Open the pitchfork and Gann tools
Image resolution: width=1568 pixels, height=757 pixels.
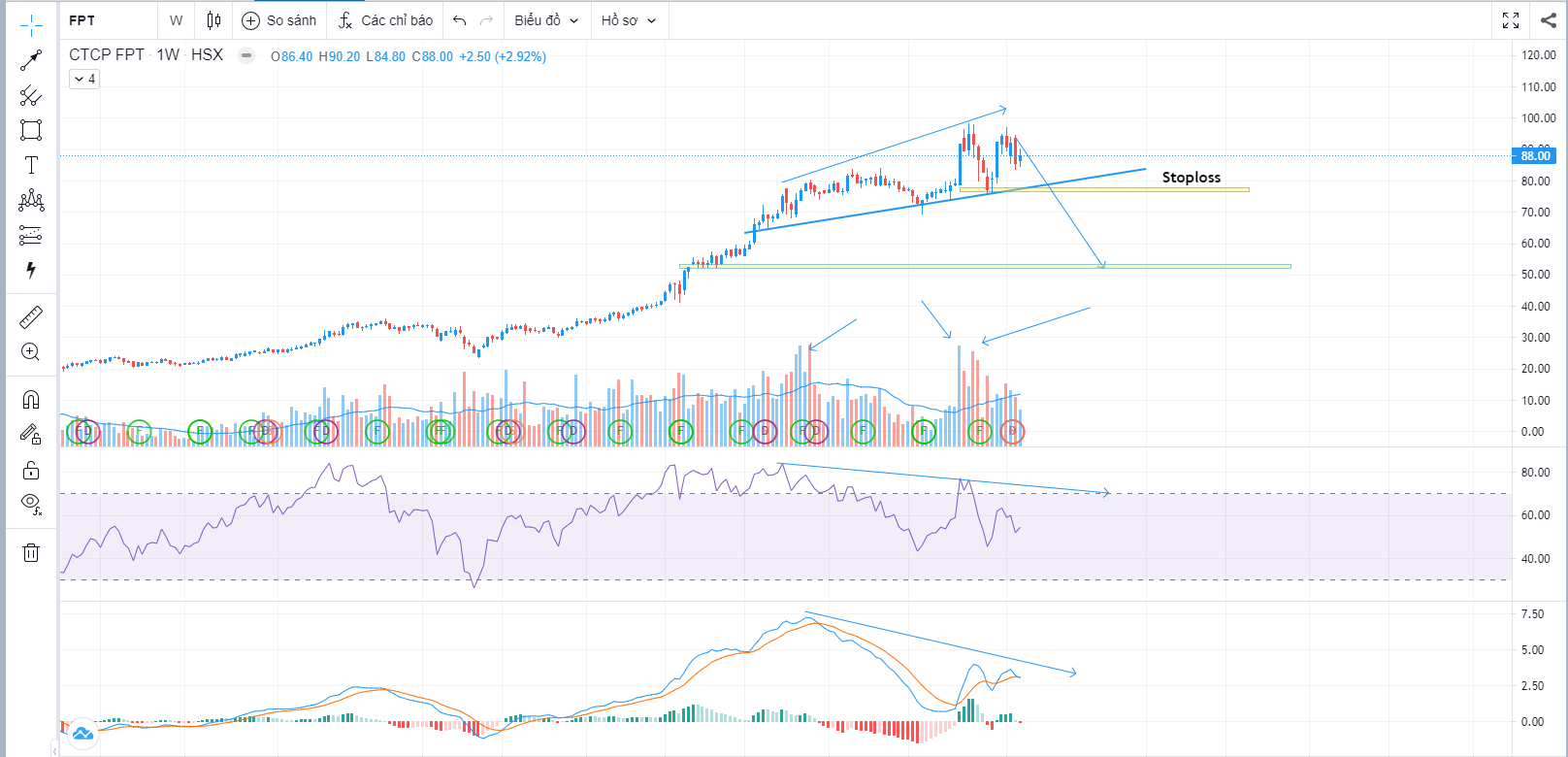tap(31, 95)
